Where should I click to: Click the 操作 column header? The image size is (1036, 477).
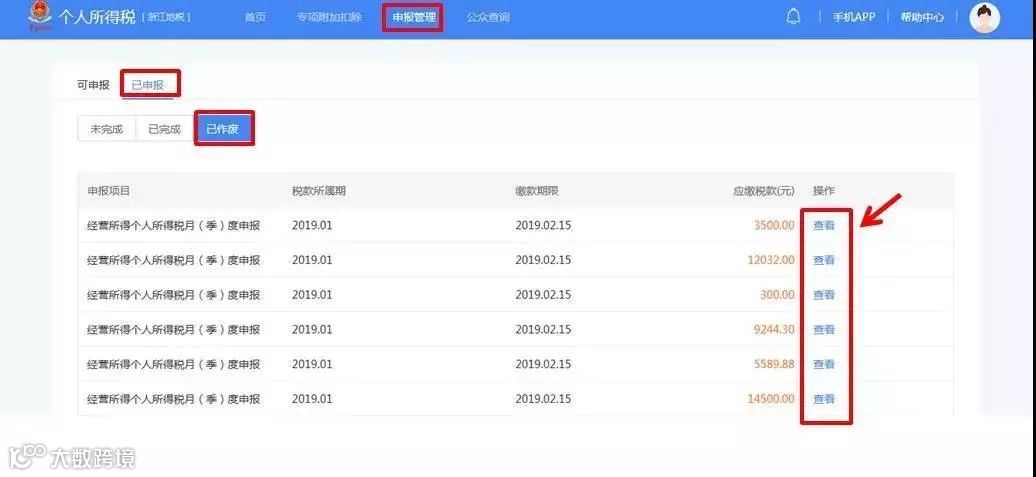[x=824, y=191]
